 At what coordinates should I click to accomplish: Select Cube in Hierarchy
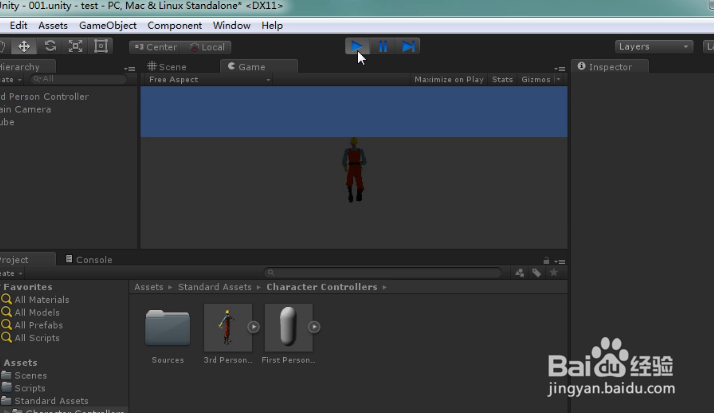[7, 122]
